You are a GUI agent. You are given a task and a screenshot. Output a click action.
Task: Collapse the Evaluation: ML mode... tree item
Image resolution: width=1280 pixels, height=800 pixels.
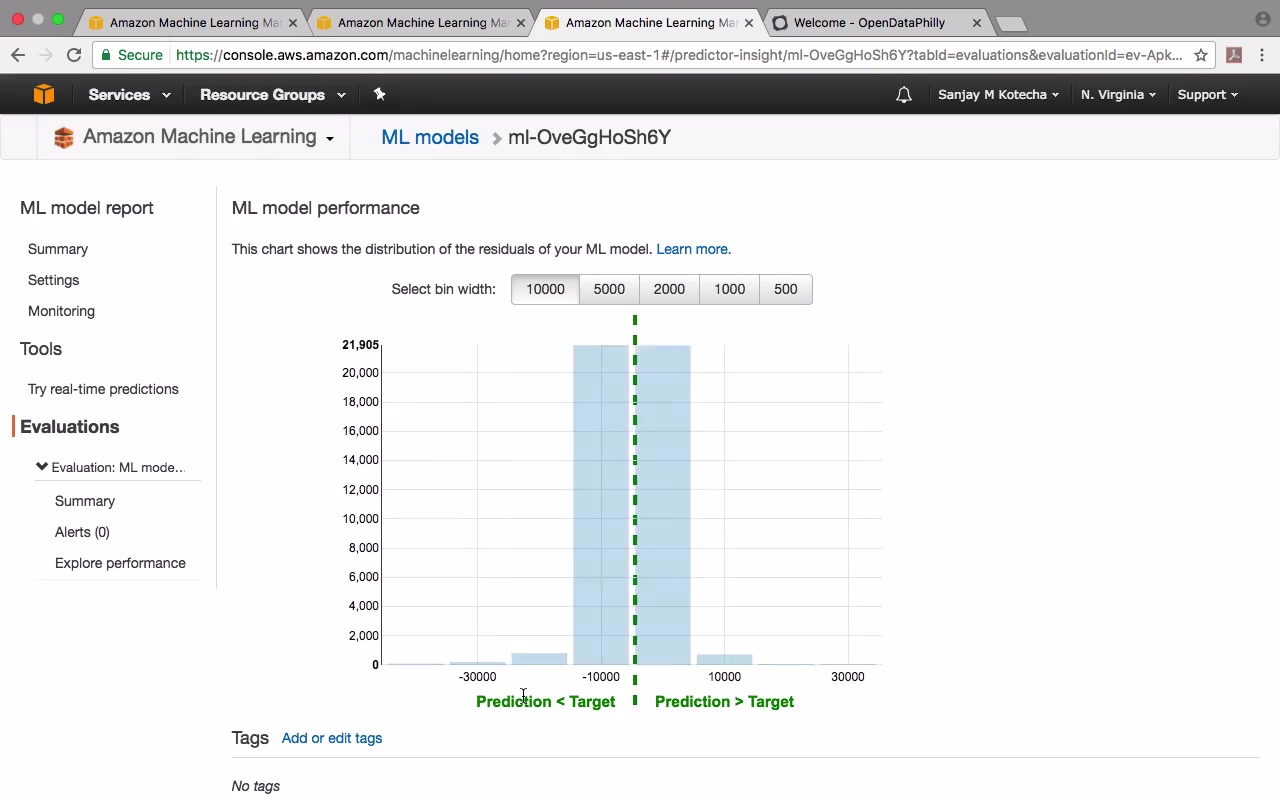click(42, 467)
